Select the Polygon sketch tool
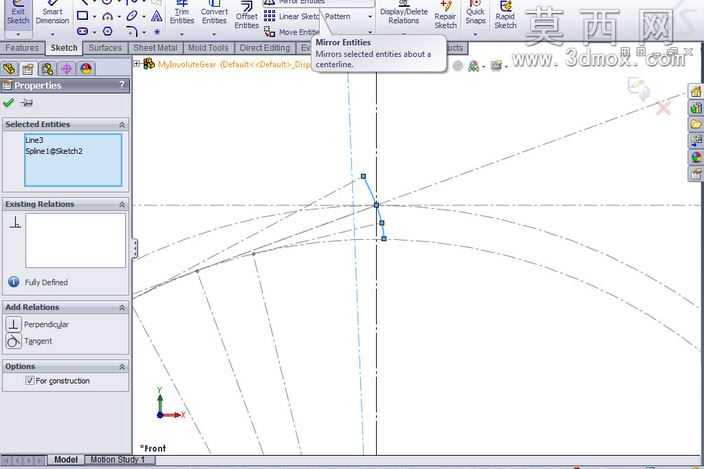 tap(107, 31)
